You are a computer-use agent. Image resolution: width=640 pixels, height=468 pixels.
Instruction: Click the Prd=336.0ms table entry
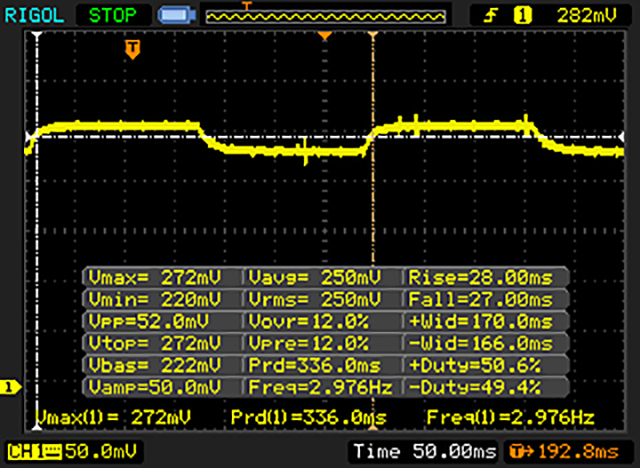point(314,365)
